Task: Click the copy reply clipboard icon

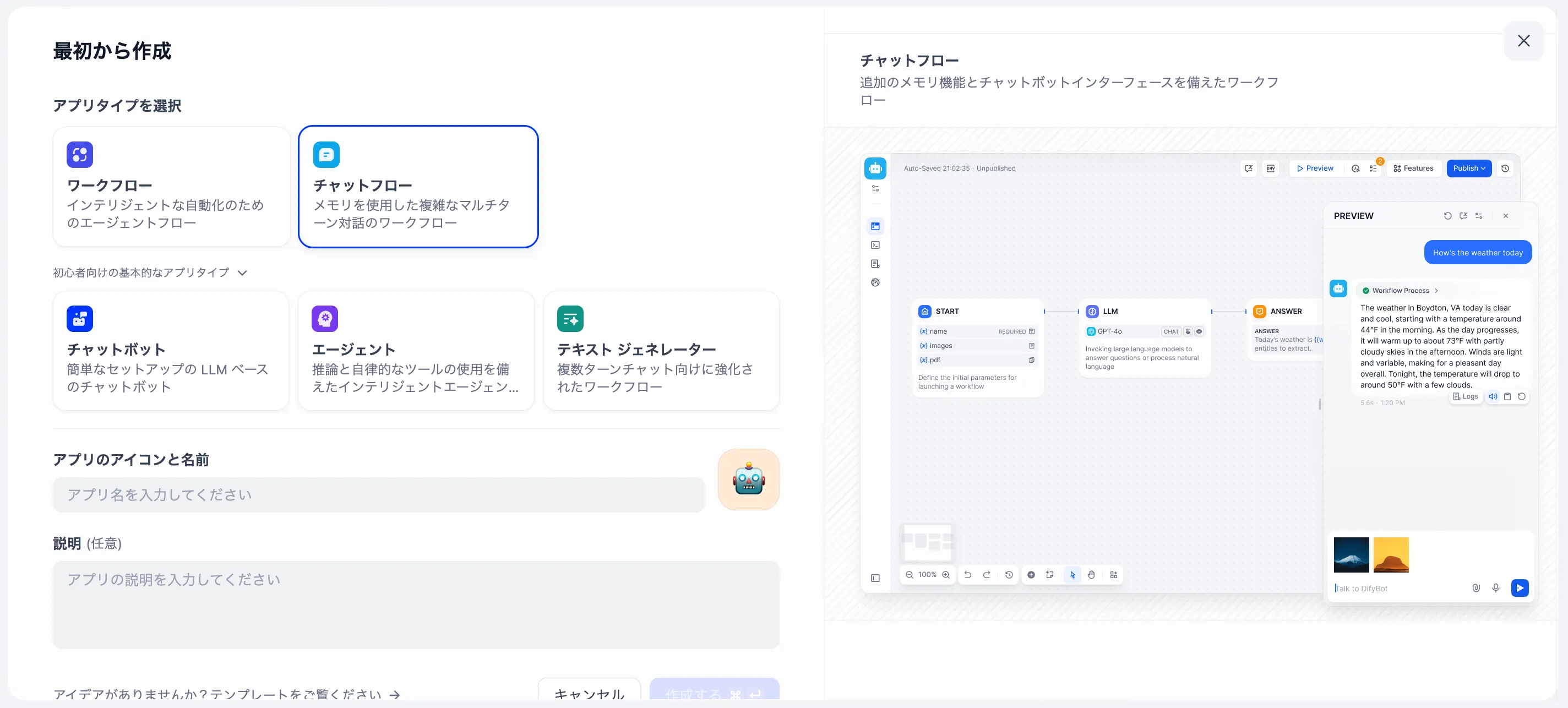Action: 1507,396
